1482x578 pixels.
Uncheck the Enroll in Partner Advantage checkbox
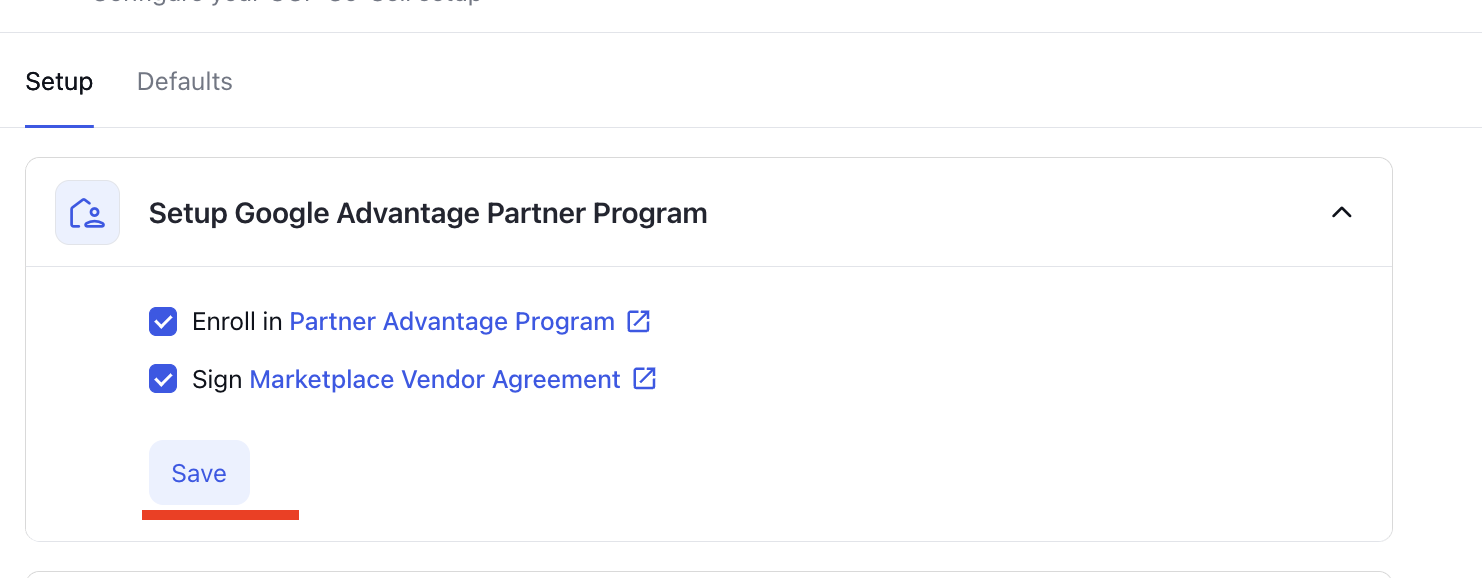point(163,322)
